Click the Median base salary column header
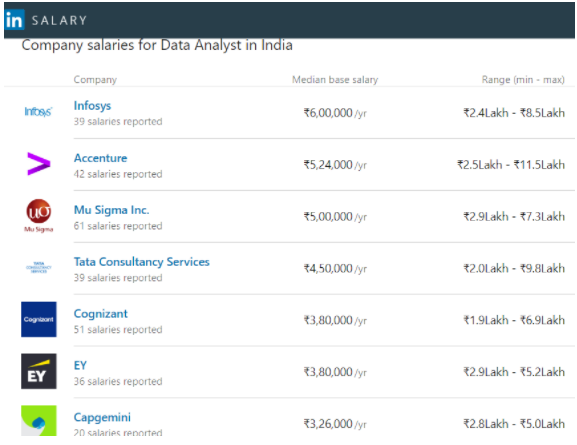 [x=335, y=80]
